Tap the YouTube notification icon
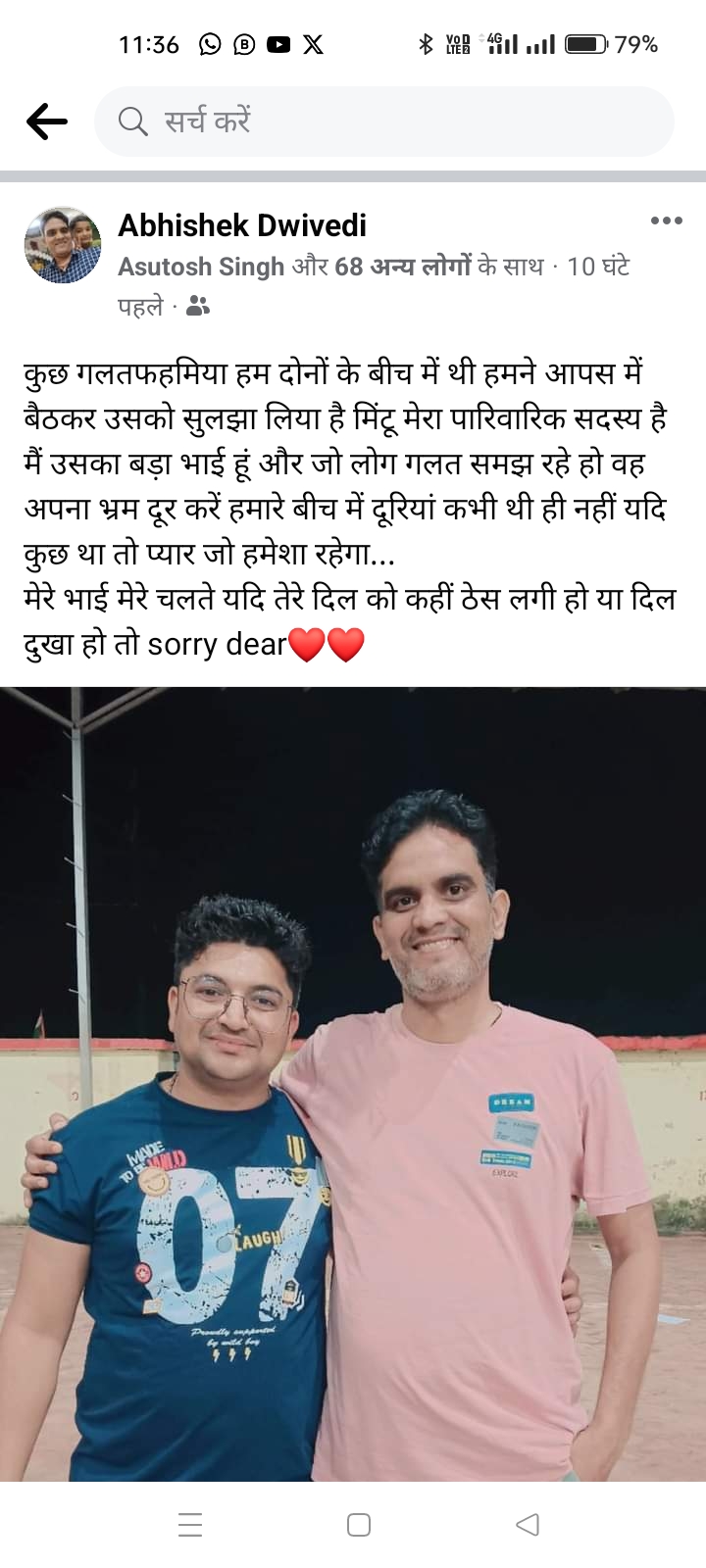Viewport: 706px width, 1568px height. coord(278,44)
